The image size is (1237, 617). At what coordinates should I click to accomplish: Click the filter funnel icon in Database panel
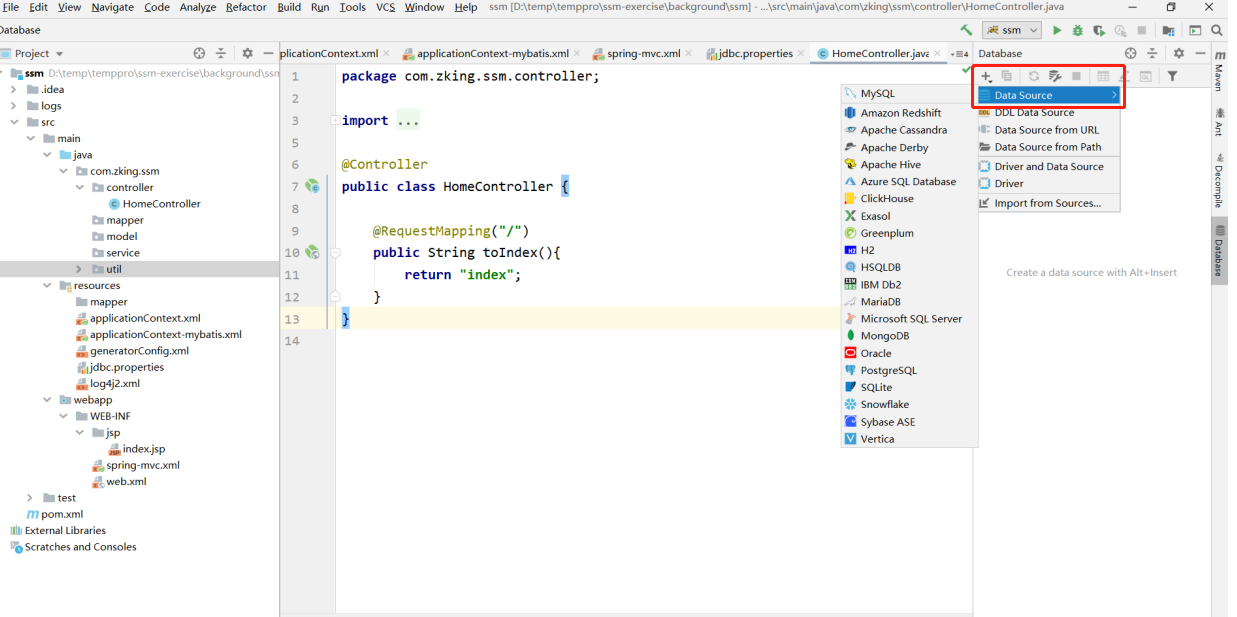(x=1172, y=76)
